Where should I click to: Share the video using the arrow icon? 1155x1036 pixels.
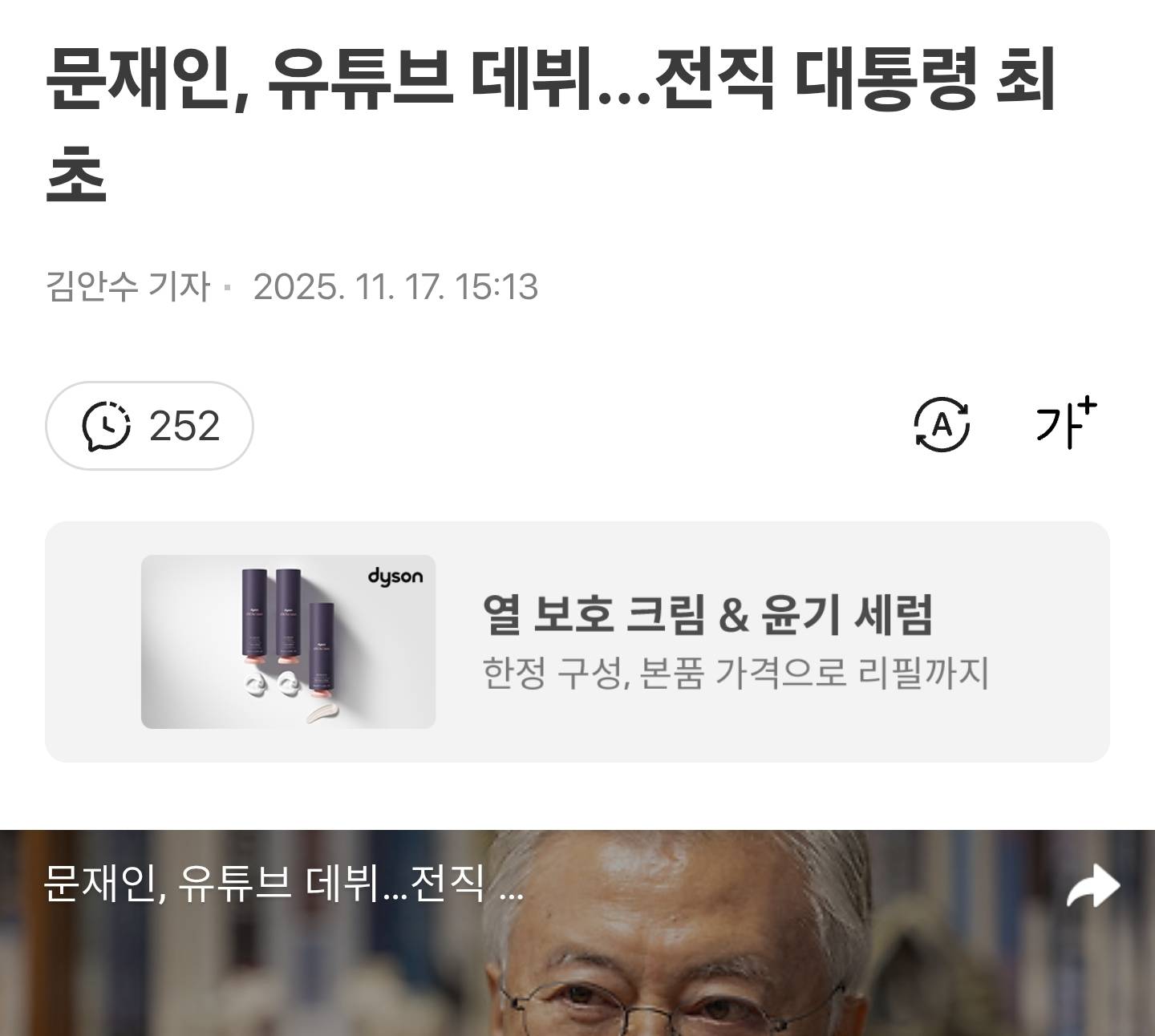(x=1092, y=886)
